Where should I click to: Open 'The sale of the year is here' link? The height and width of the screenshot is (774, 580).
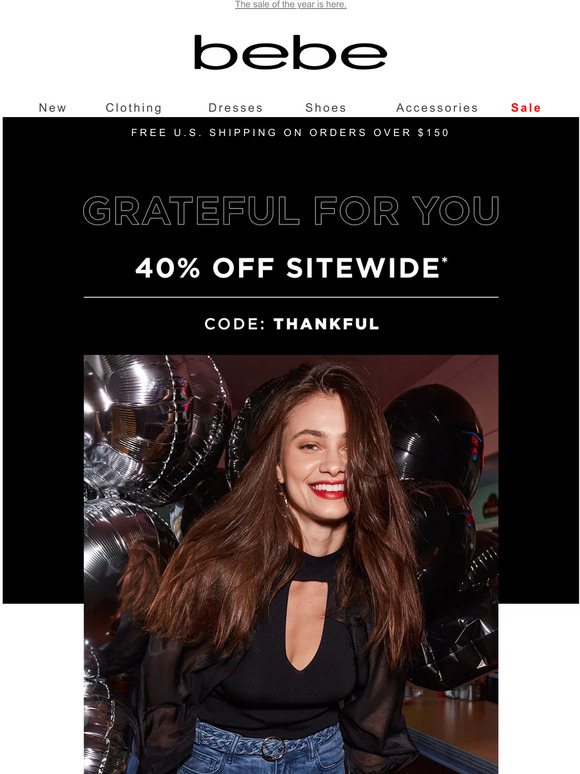point(291,4)
